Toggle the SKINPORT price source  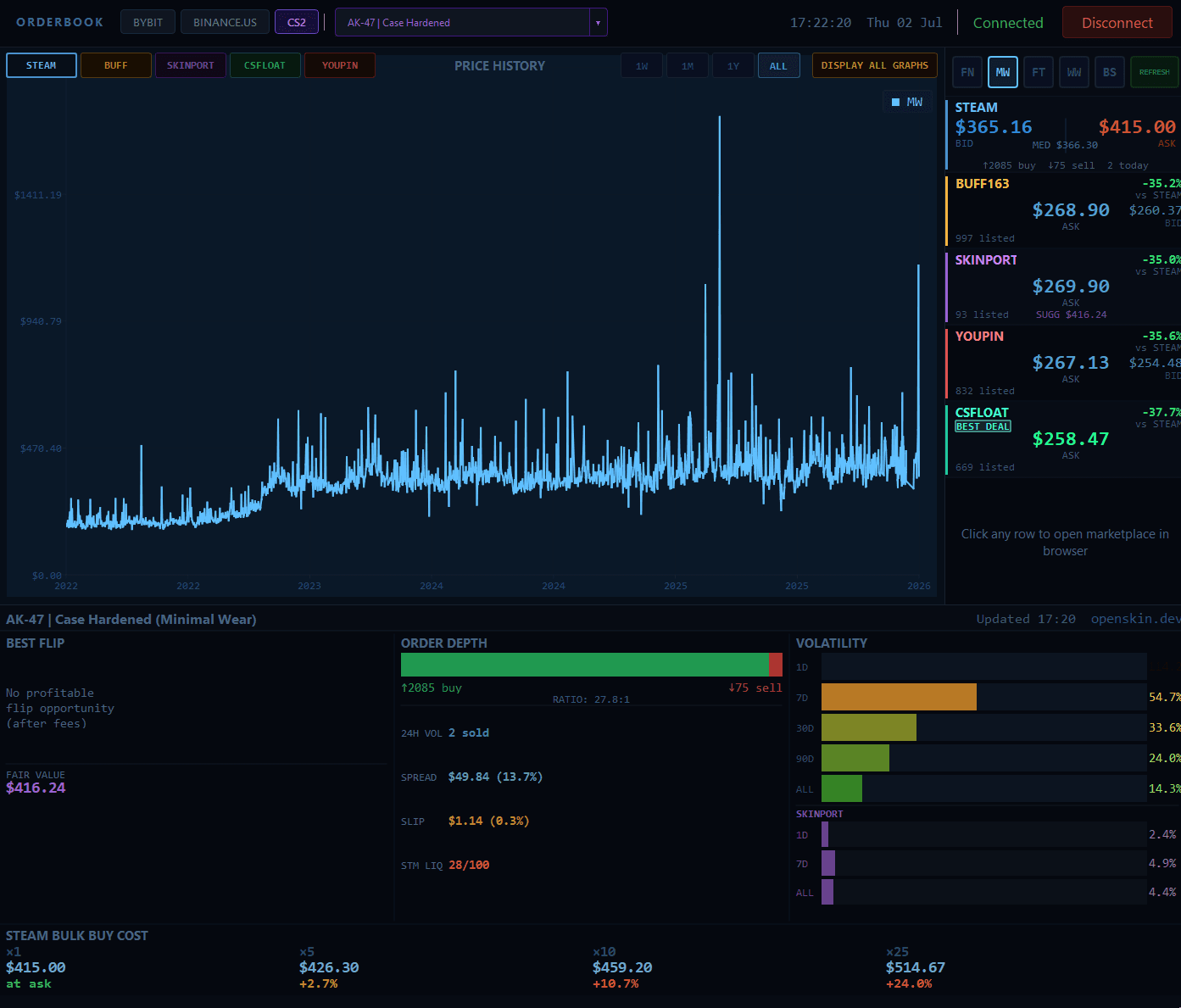pyautogui.click(x=191, y=65)
